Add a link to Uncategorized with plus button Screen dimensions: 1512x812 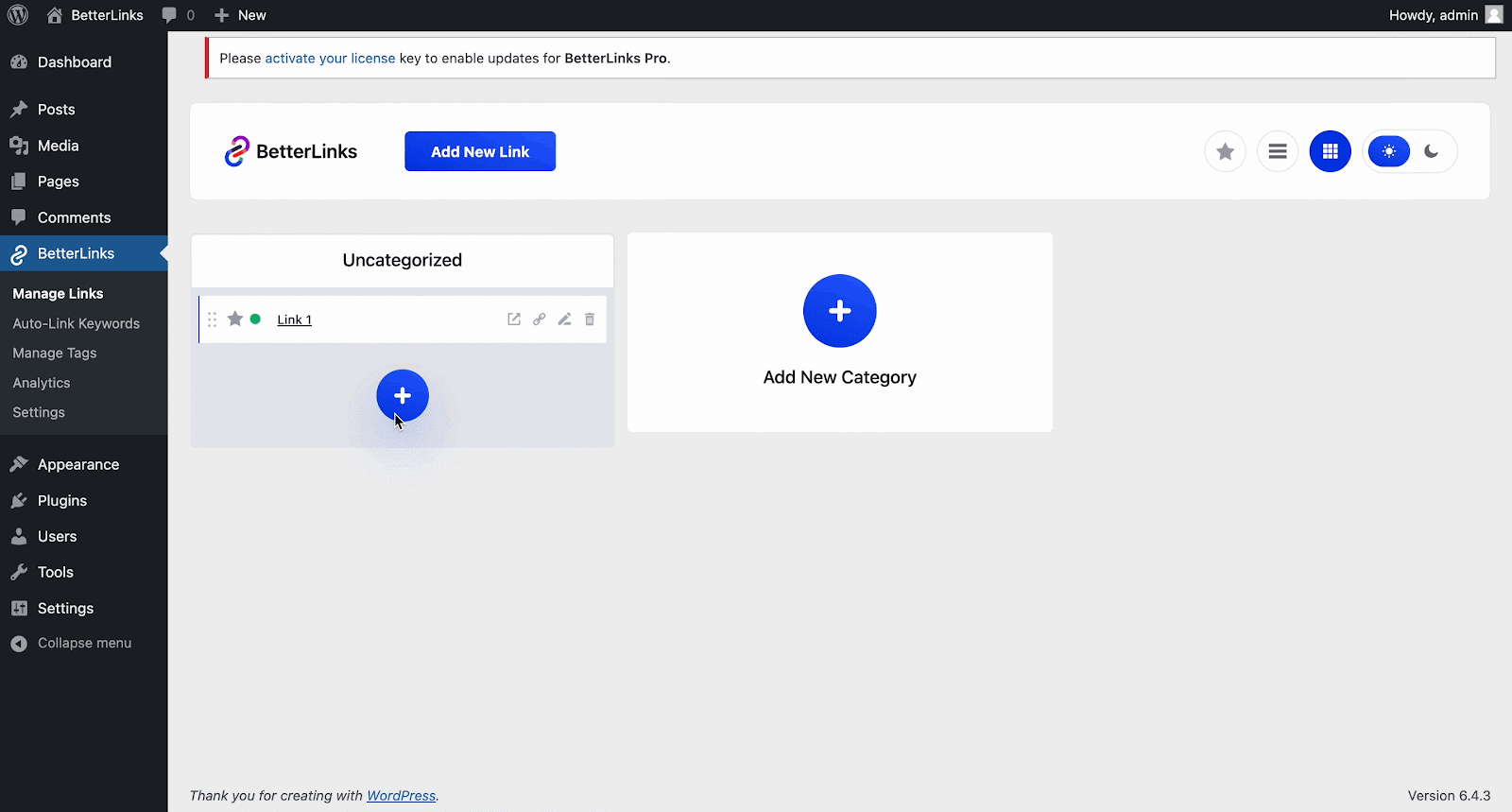[403, 395]
